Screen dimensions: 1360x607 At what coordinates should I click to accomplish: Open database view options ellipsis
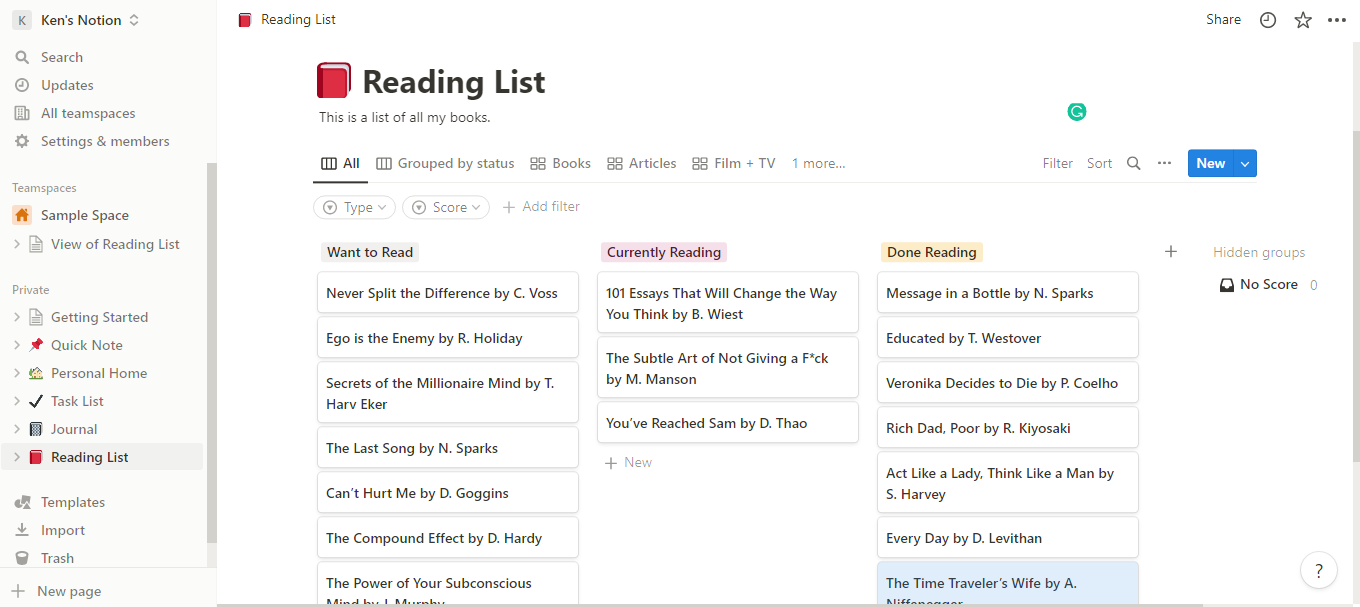1164,163
